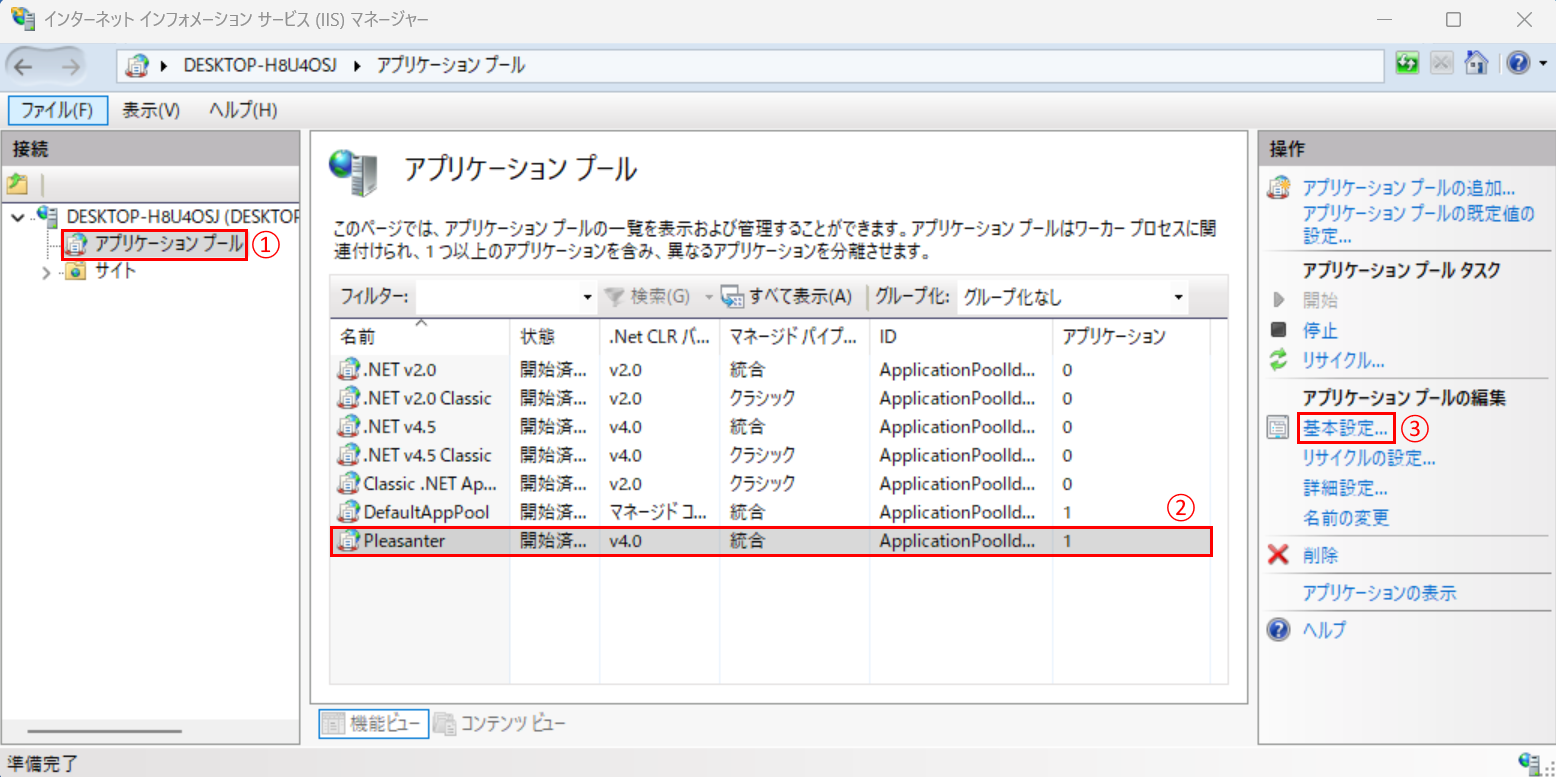Click the Pleasanter pool row icon
1556x777 pixels.
click(x=348, y=541)
